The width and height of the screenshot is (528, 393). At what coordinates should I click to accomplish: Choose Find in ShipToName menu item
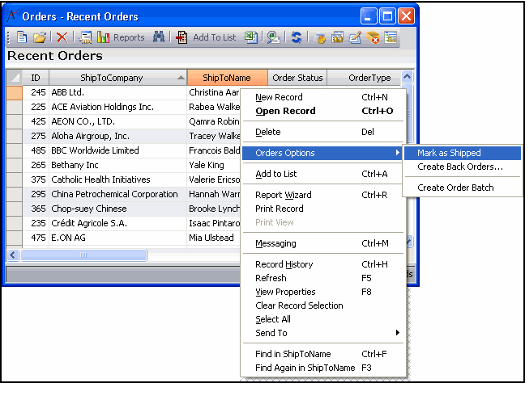pyautogui.click(x=323, y=354)
